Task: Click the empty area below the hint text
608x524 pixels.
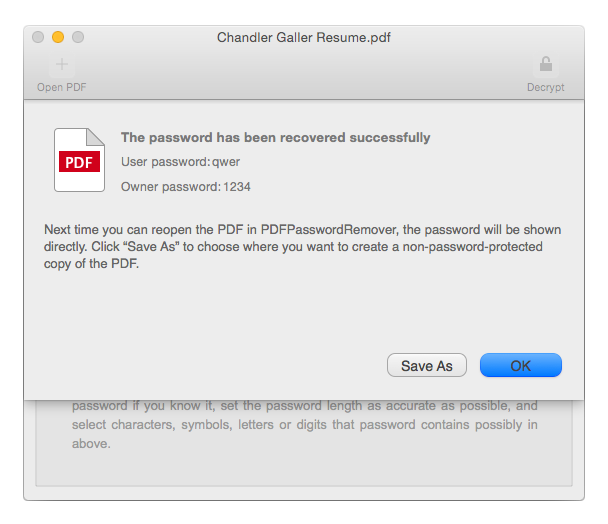Action: 304,468
